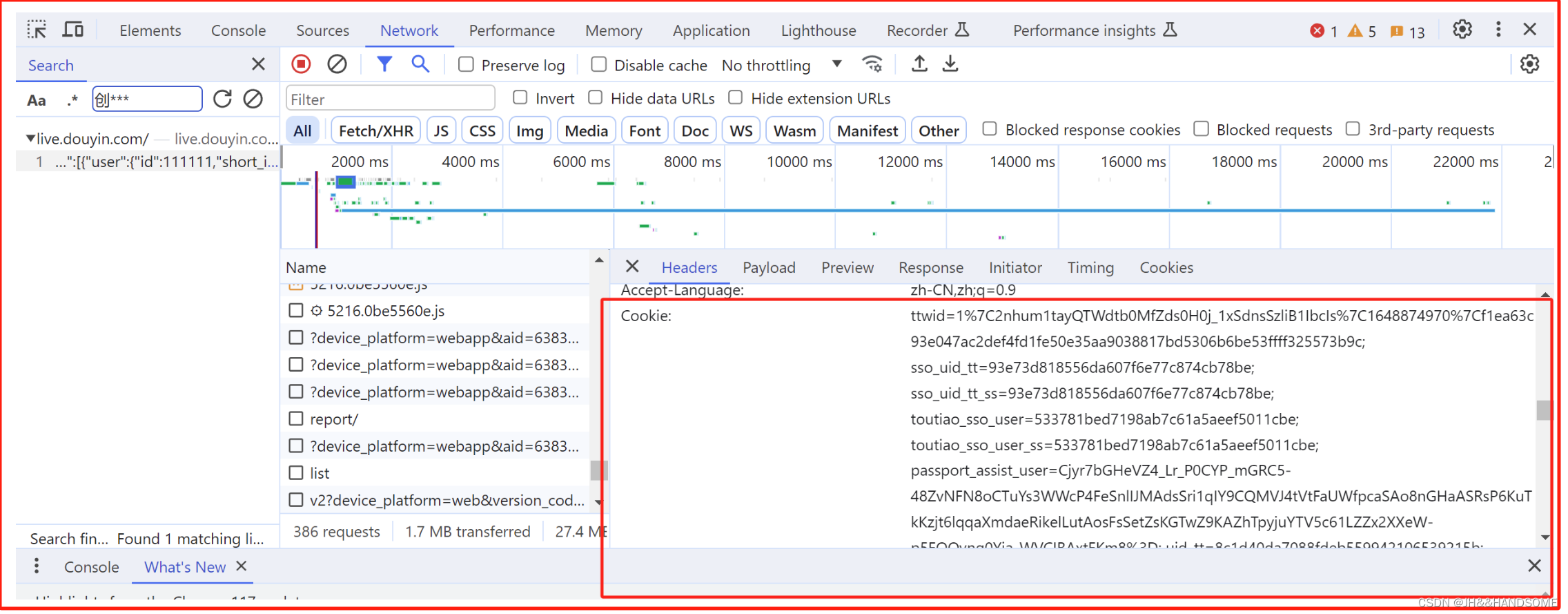Switch to the Elements panel
The image size is (1568, 614).
150,30
